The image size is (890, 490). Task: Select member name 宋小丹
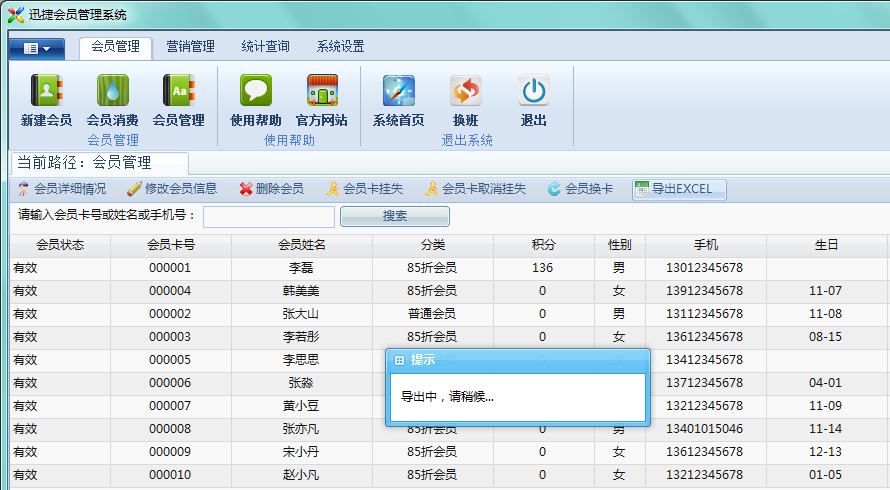click(301, 452)
